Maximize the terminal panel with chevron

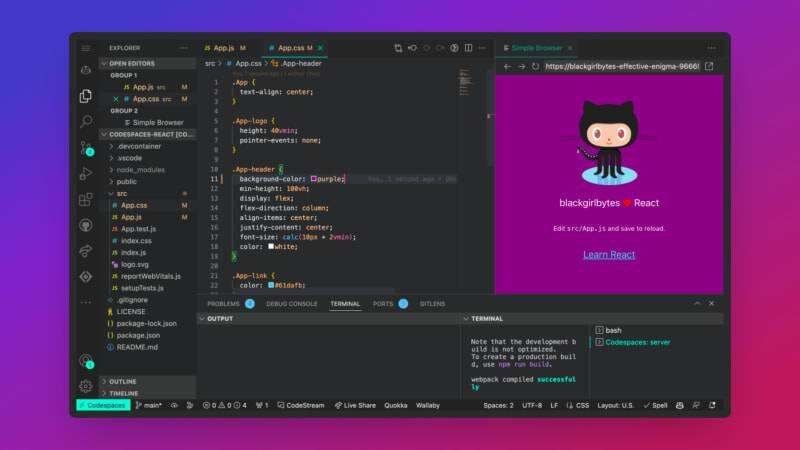(696, 303)
